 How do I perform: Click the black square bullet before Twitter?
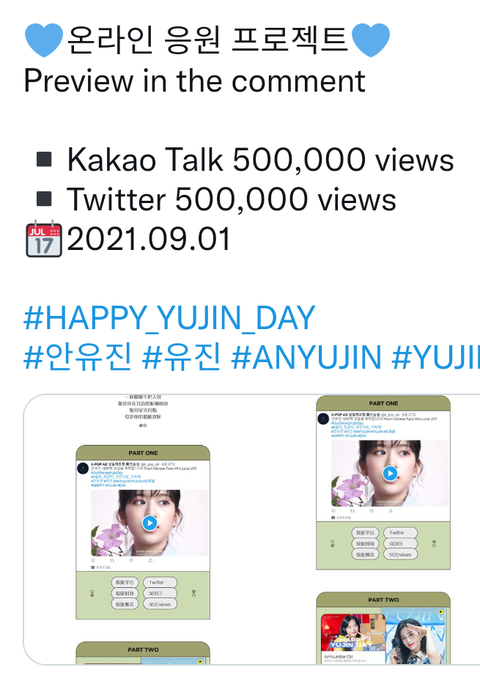[x=44, y=199]
